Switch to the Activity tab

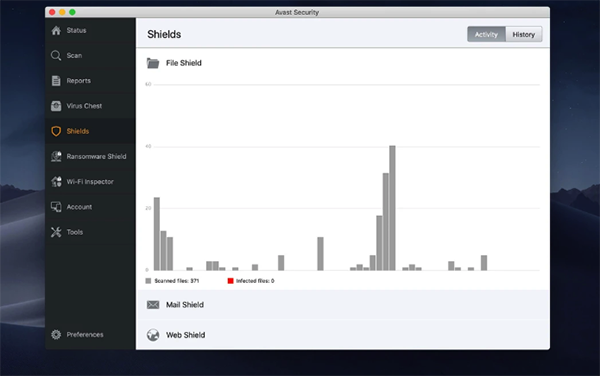point(486,34)
